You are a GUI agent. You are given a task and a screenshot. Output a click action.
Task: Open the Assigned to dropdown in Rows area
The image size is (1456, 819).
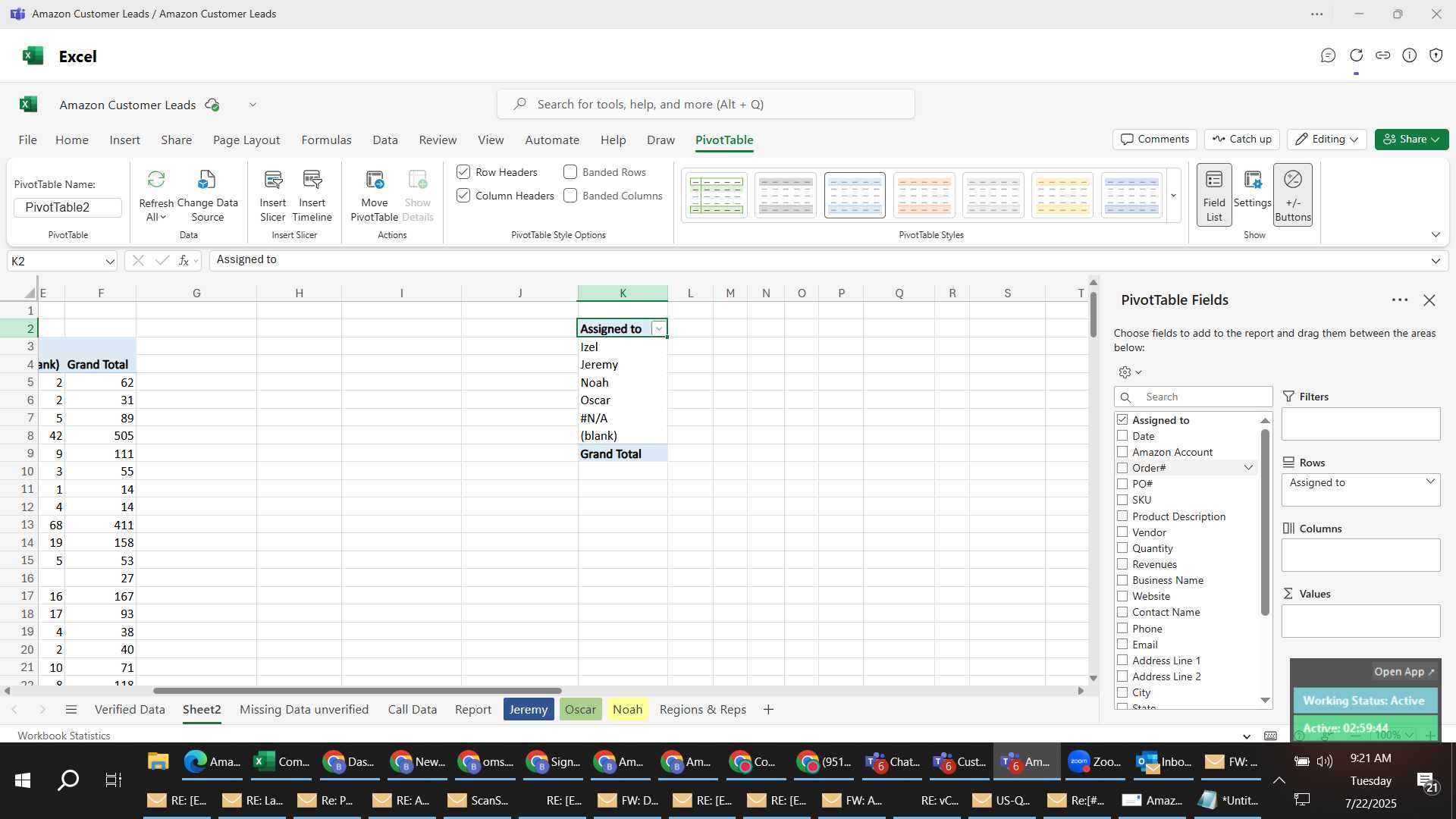[1430, 482]
